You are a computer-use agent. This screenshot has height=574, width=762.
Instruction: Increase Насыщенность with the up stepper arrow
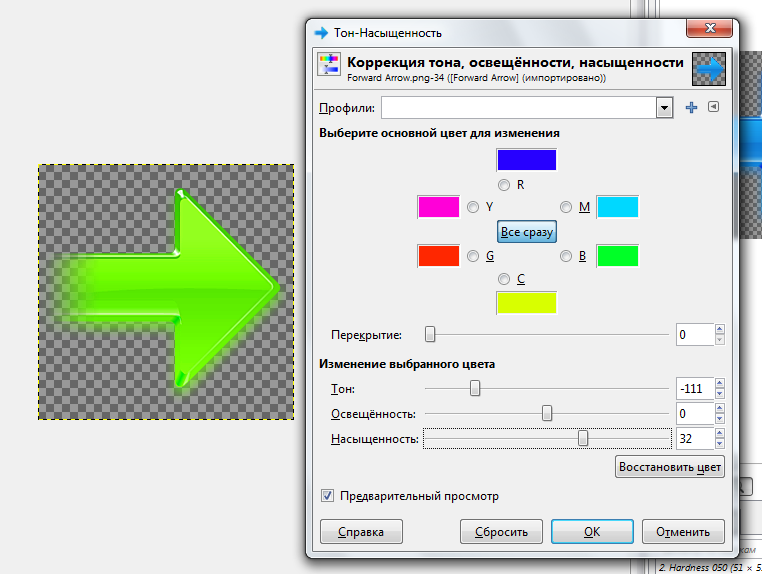coord(720,433)
